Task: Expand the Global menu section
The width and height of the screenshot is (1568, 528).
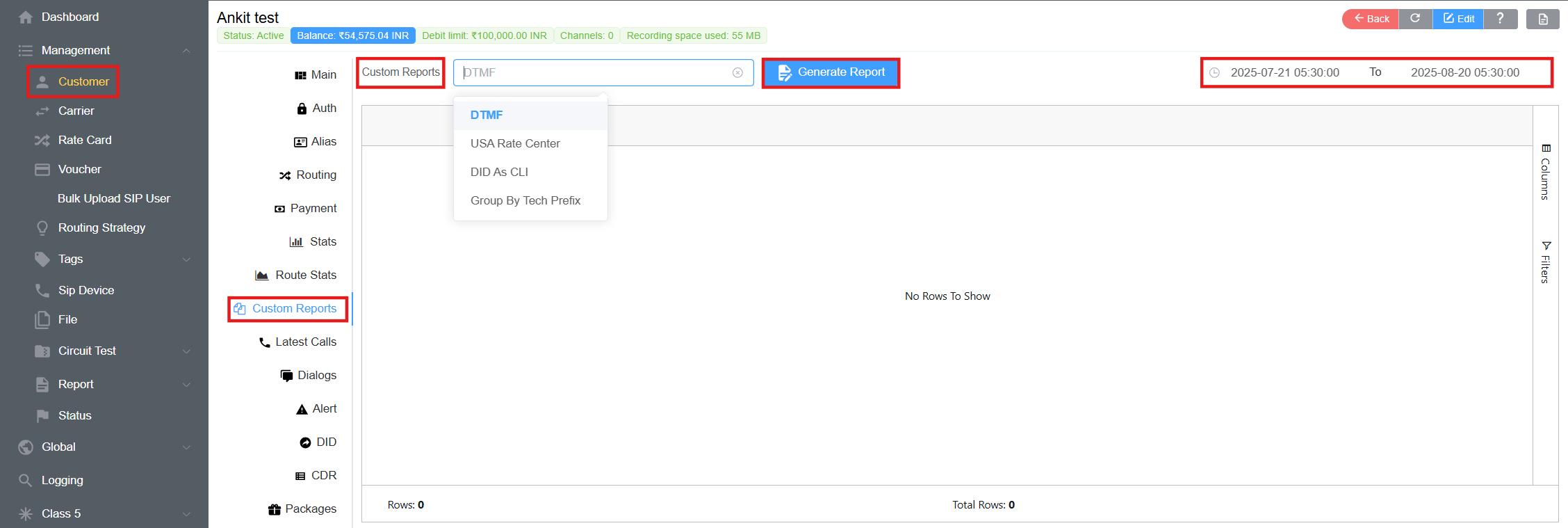Action: pyautogui.click(x=186, y=447)
